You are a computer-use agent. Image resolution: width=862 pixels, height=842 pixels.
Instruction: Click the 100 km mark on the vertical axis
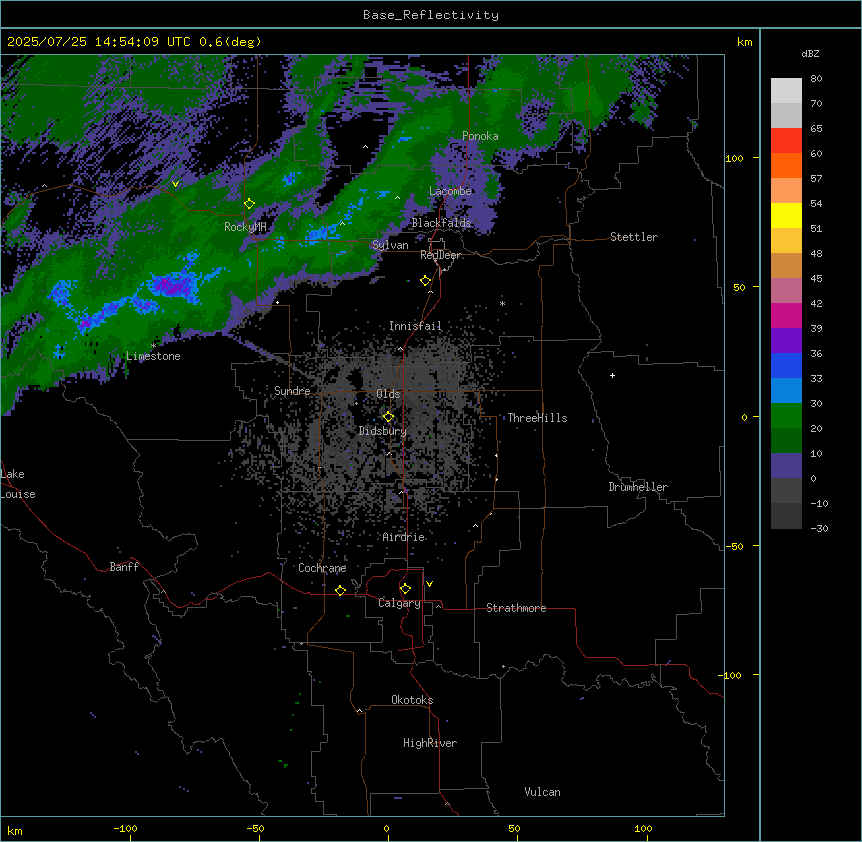pyautogui.click(x=734, y=158)
